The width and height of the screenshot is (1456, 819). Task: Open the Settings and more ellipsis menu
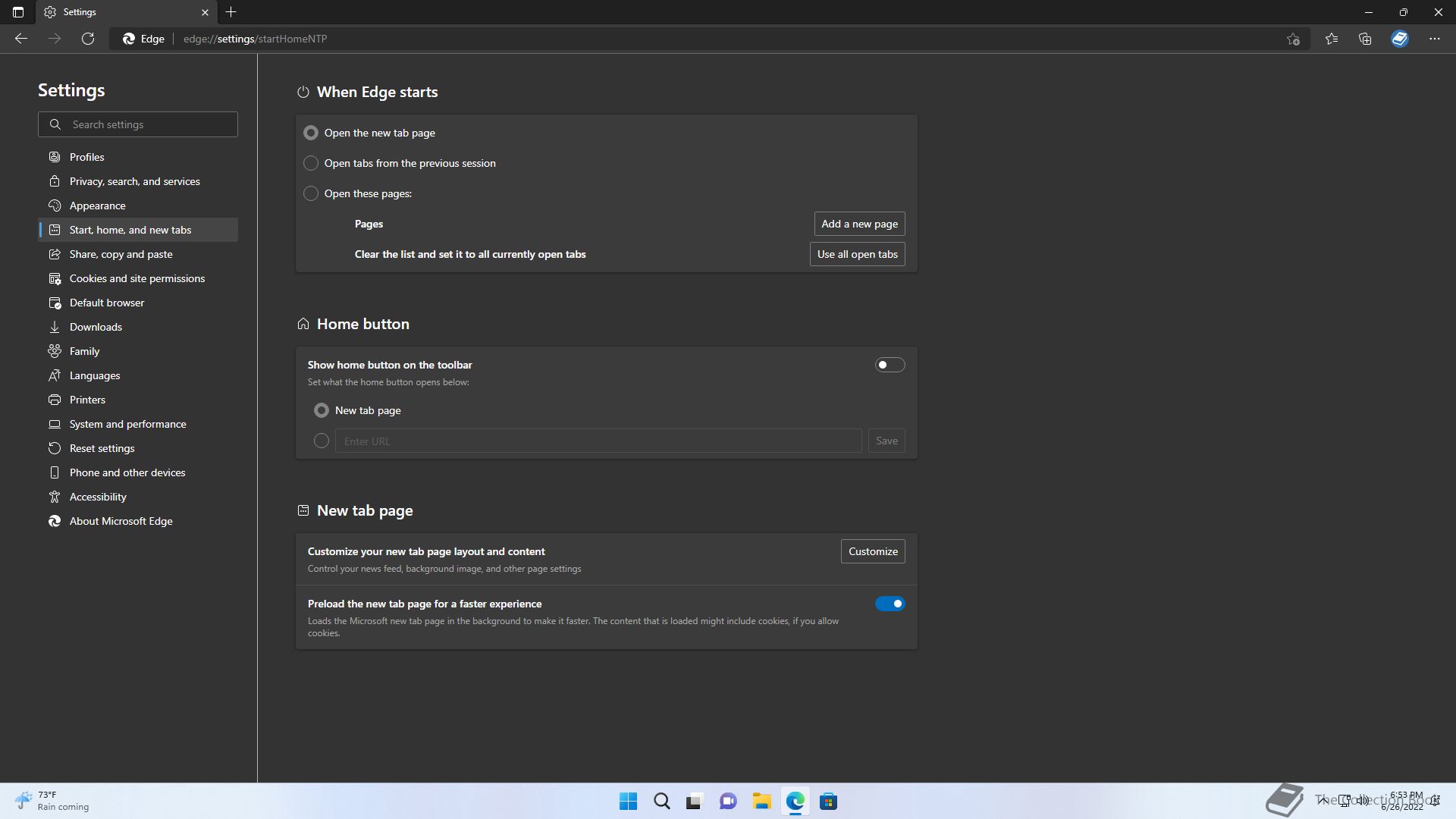(1434, 39)
